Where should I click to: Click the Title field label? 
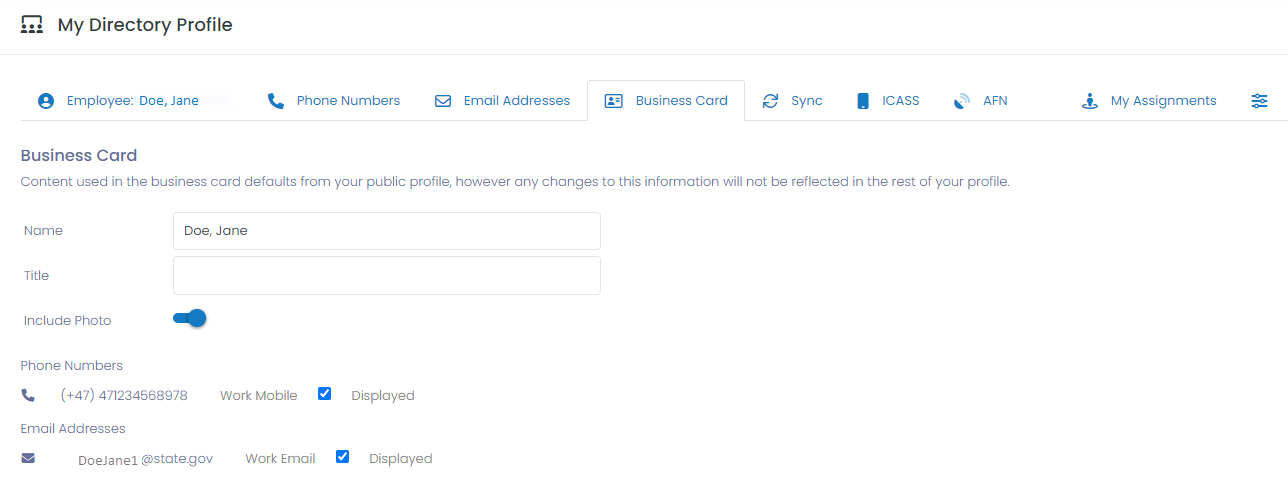point(37,276)
